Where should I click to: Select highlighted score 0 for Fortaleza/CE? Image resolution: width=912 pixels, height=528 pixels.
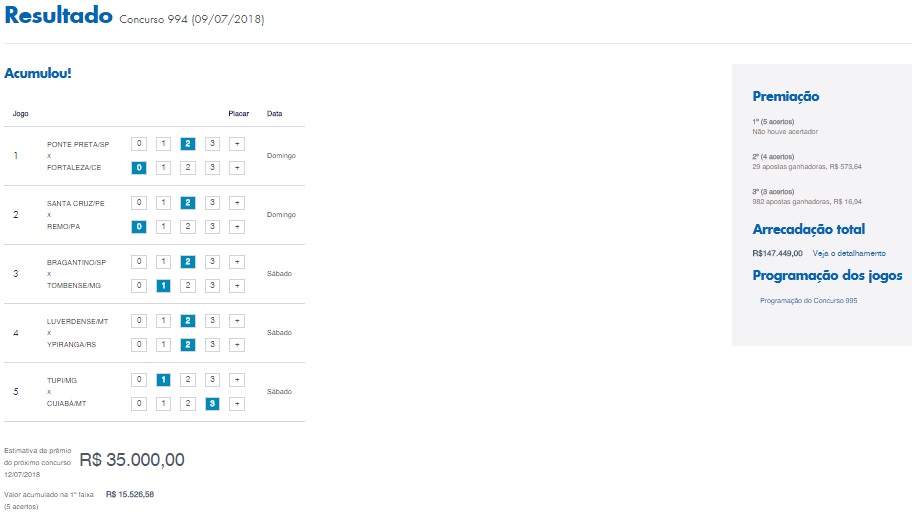(x=139, y=168)
